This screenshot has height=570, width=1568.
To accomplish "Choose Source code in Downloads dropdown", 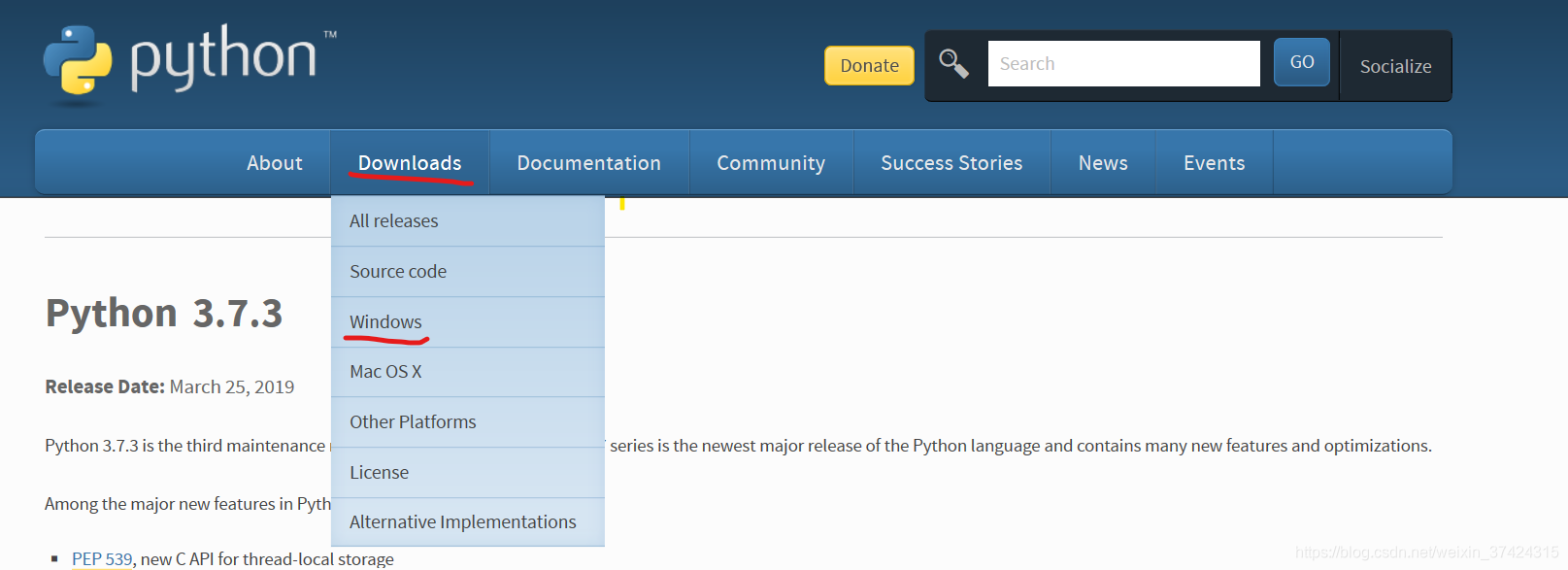I will pyautogui.click(x=398, y=272).
